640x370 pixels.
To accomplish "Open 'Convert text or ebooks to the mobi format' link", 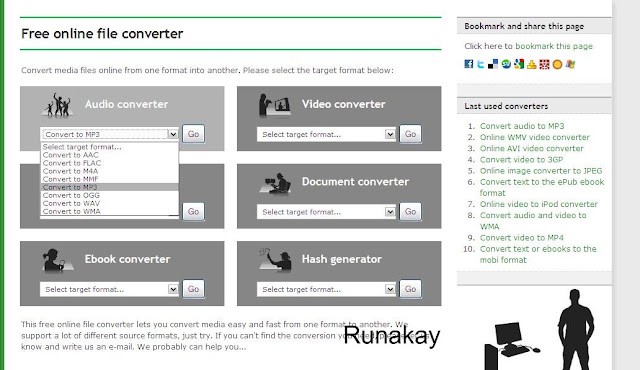I will point(538,254).
